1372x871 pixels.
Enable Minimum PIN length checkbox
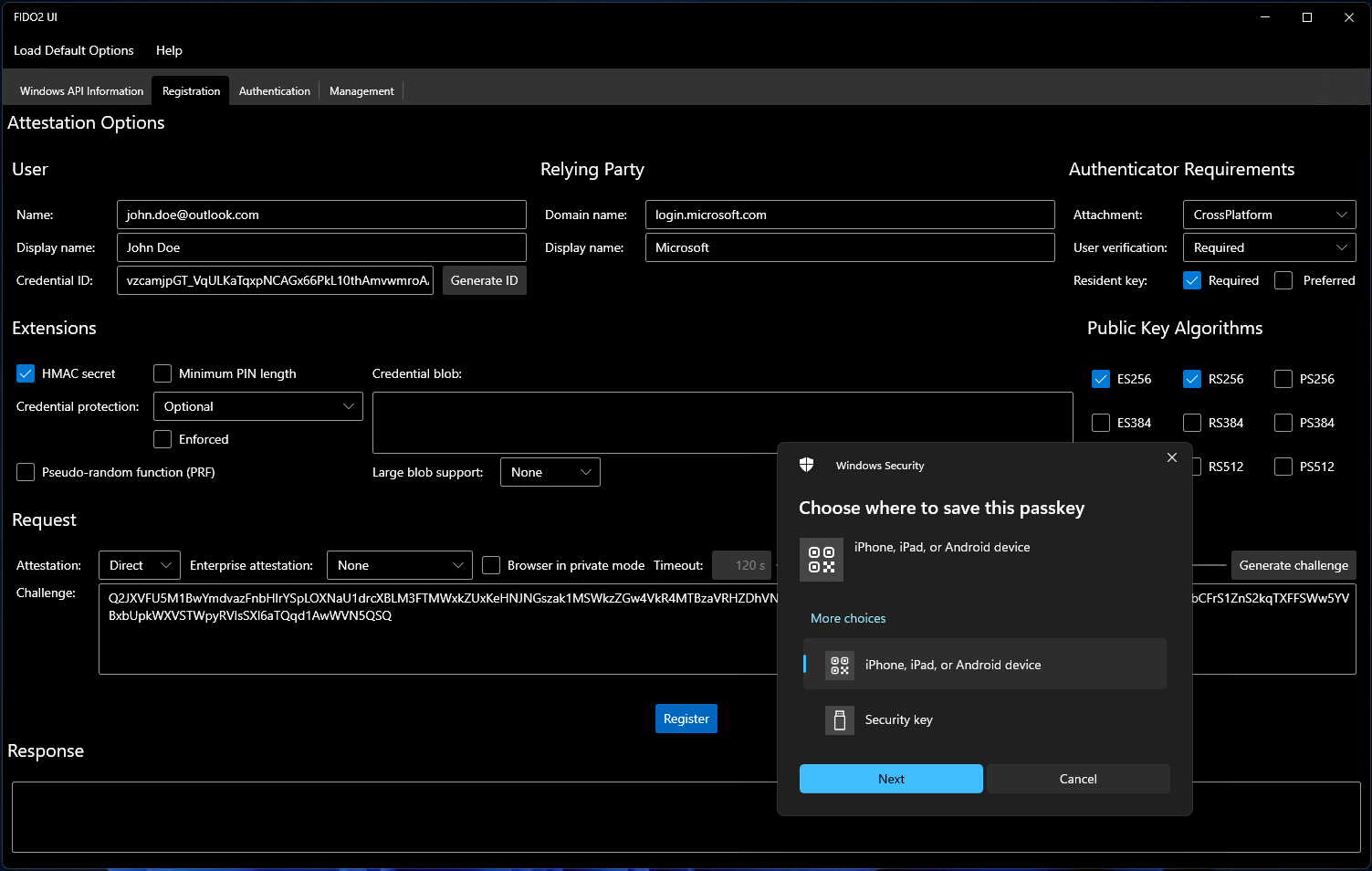point(162,373)
